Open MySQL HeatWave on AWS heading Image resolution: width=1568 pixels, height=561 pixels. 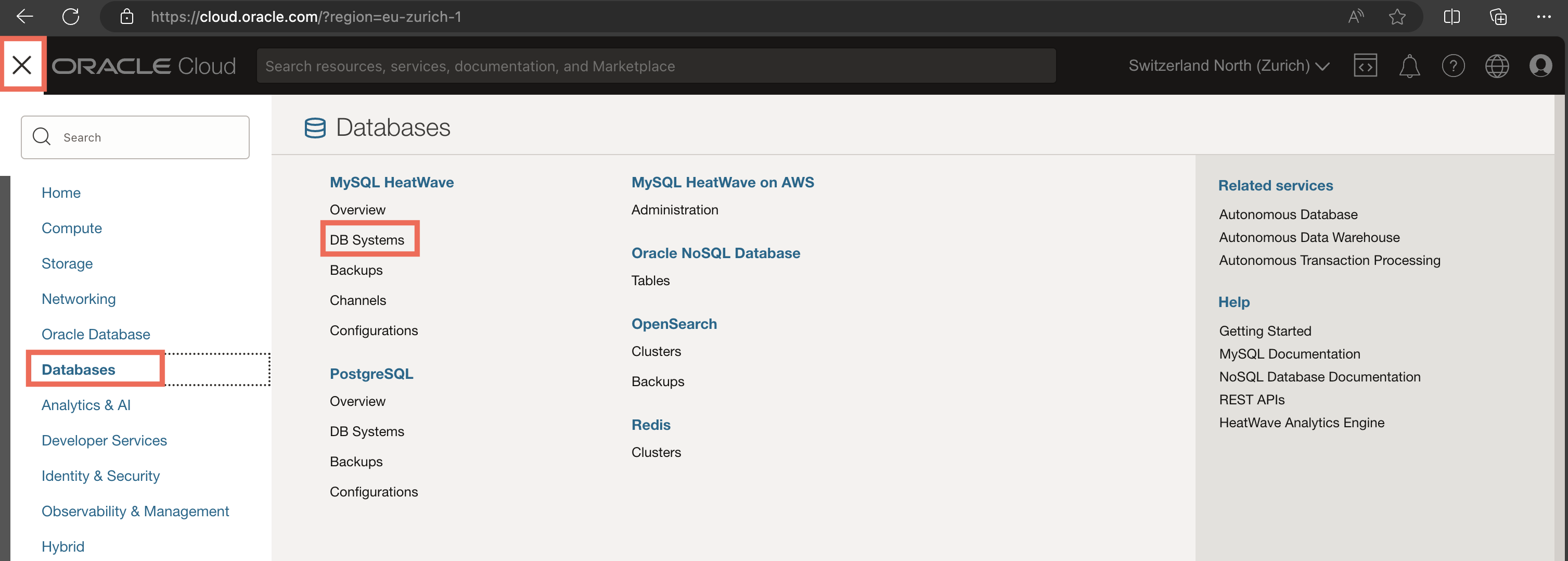(x=723, y=182)
